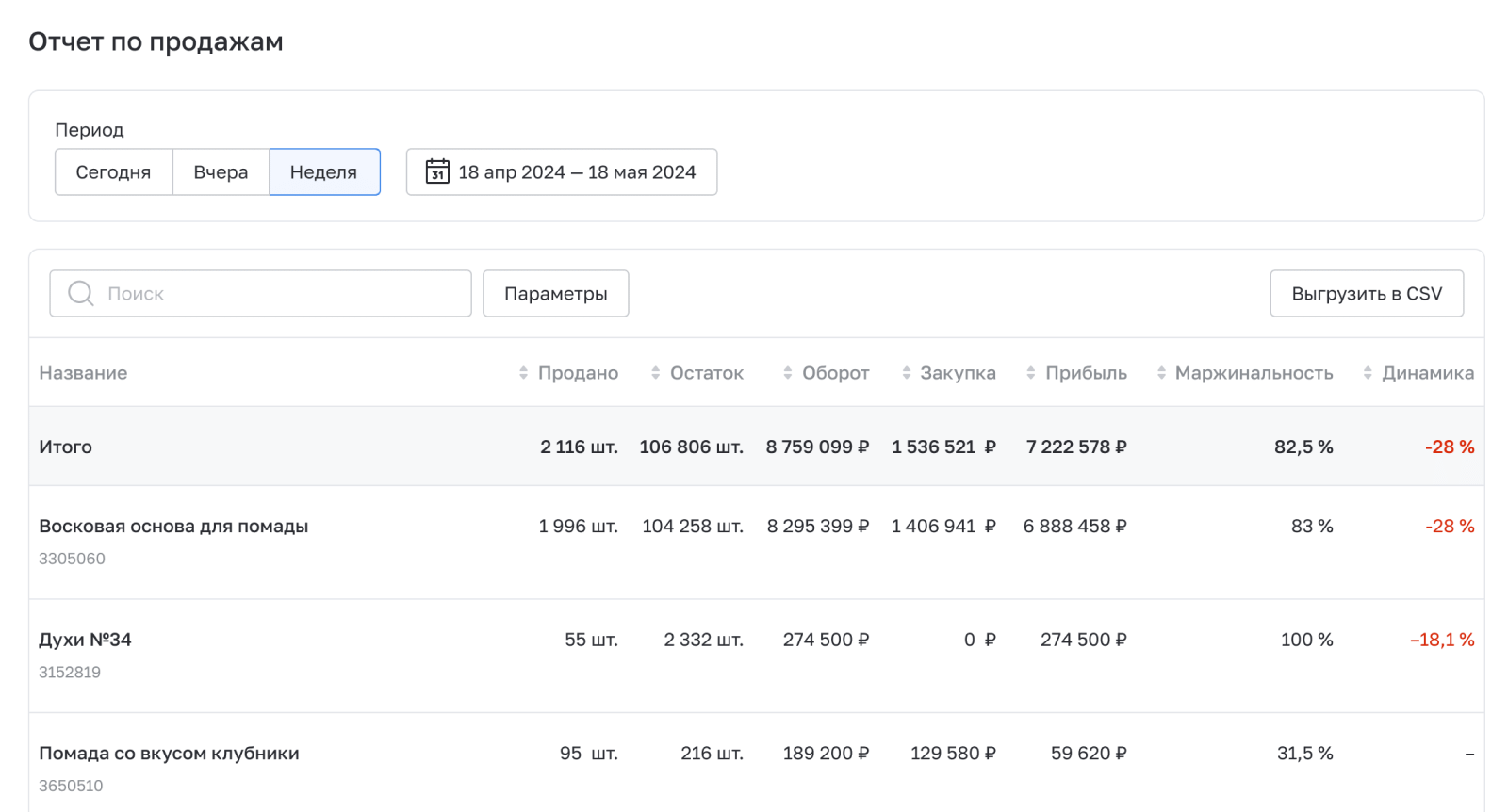1508x812 pixels.
Task: Choose the Неделя period option
Action: (324, 171)
